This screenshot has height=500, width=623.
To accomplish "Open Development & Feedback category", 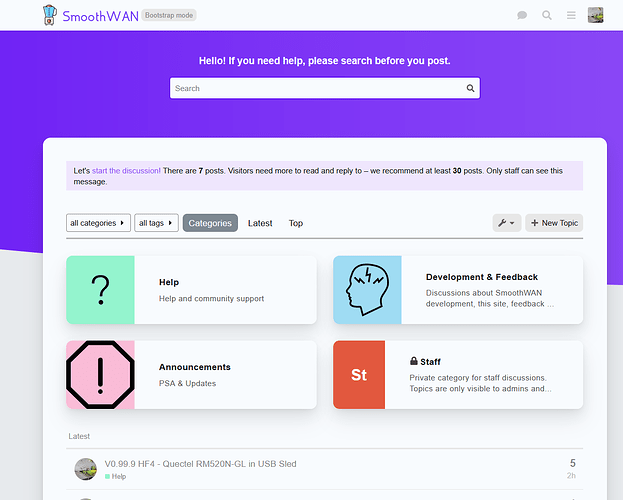I will point(482,277).
